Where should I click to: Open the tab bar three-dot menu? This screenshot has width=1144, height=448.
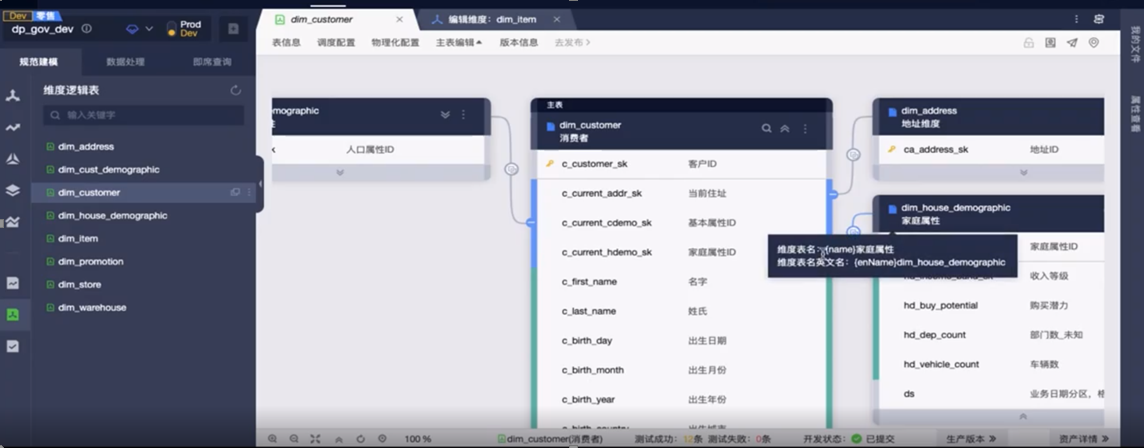click(x=1076, y=19)
